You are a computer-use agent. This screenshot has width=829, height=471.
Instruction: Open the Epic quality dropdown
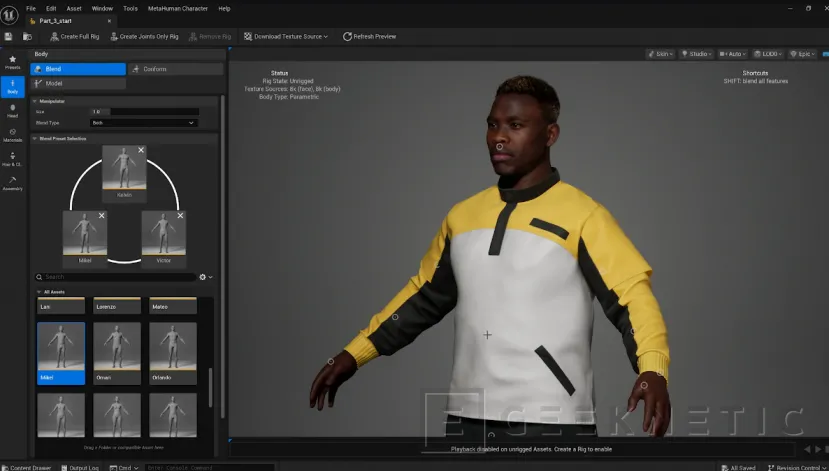803,54
